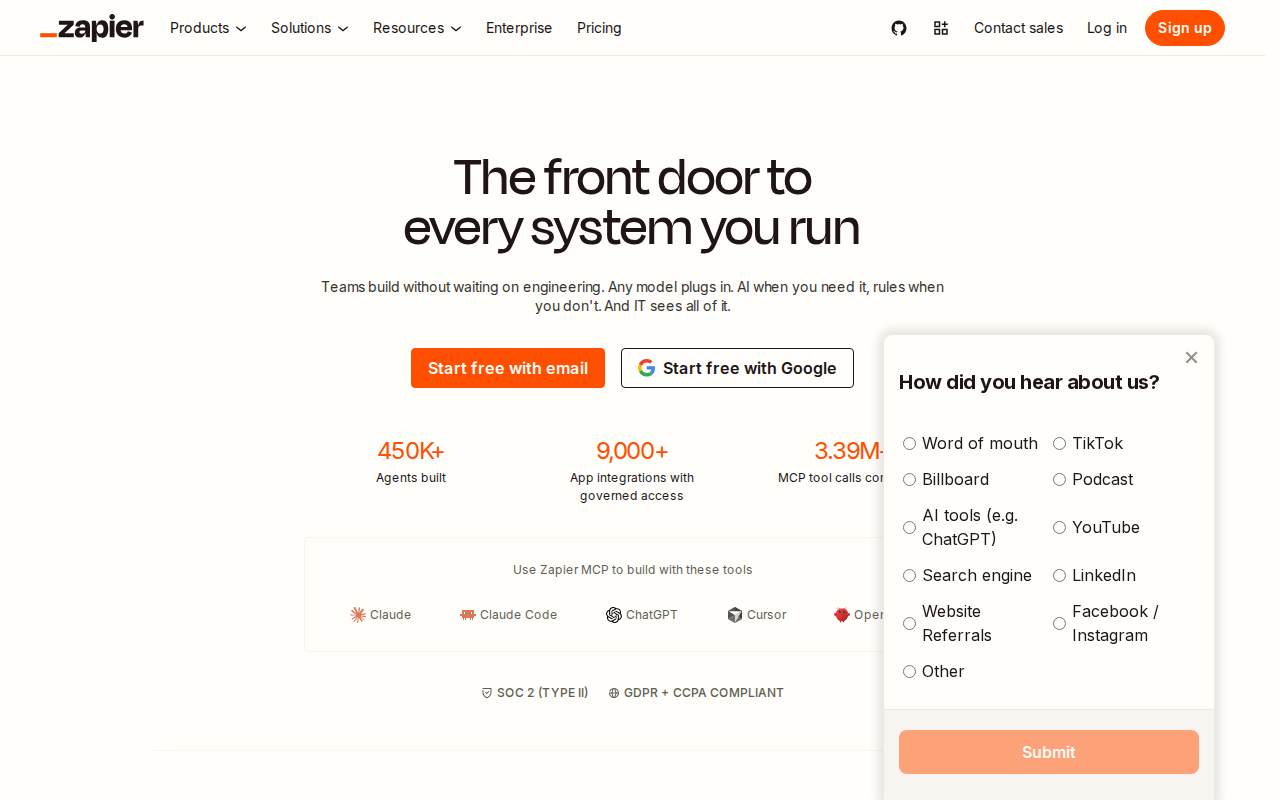Click the red logo before Open
The width and height of the screenshot is (1280, 800).
pyautogui.click(x=842, y=615)
